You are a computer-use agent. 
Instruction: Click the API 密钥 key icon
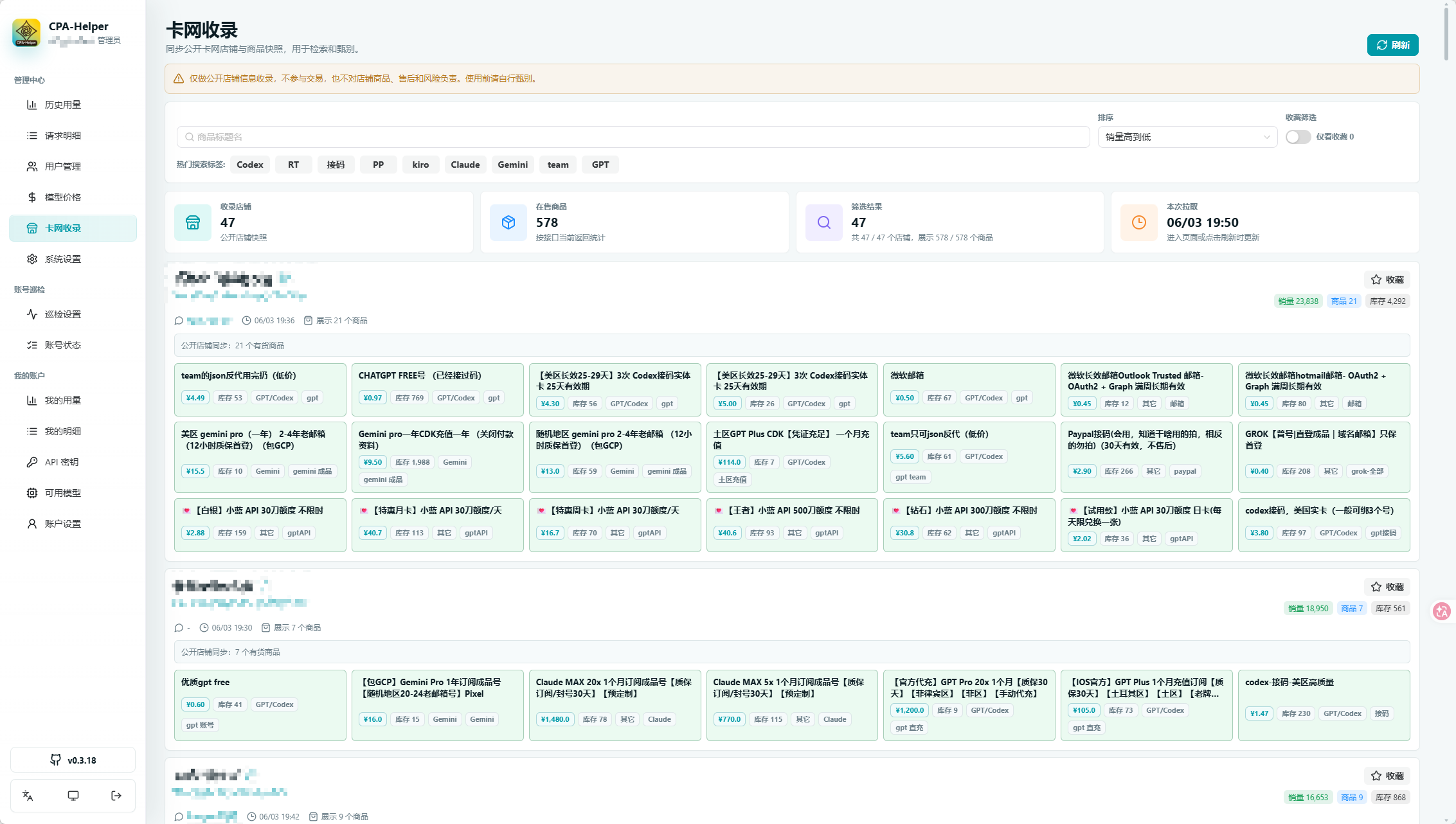coord(31,462)
